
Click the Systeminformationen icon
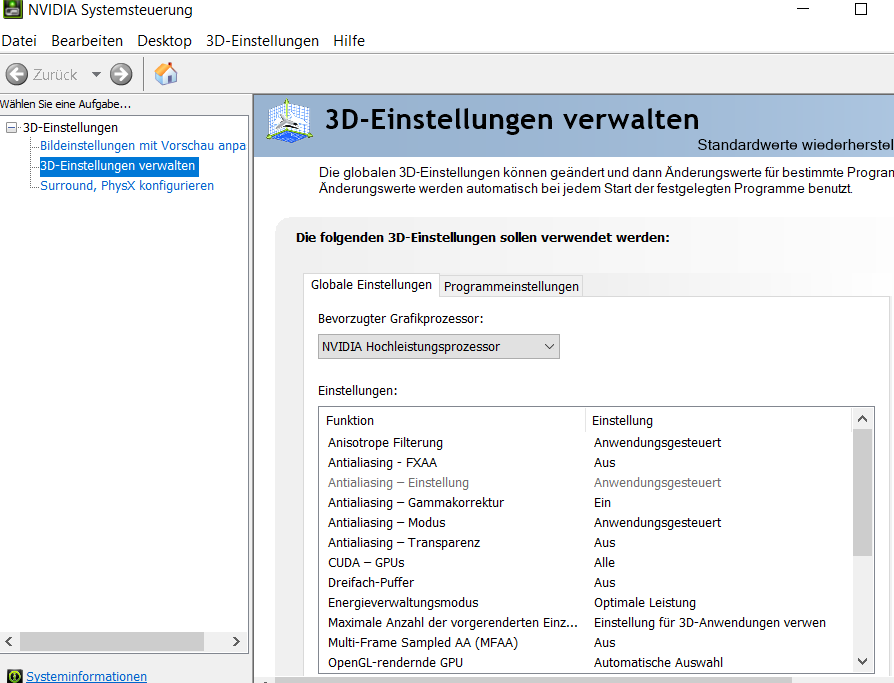15,677
